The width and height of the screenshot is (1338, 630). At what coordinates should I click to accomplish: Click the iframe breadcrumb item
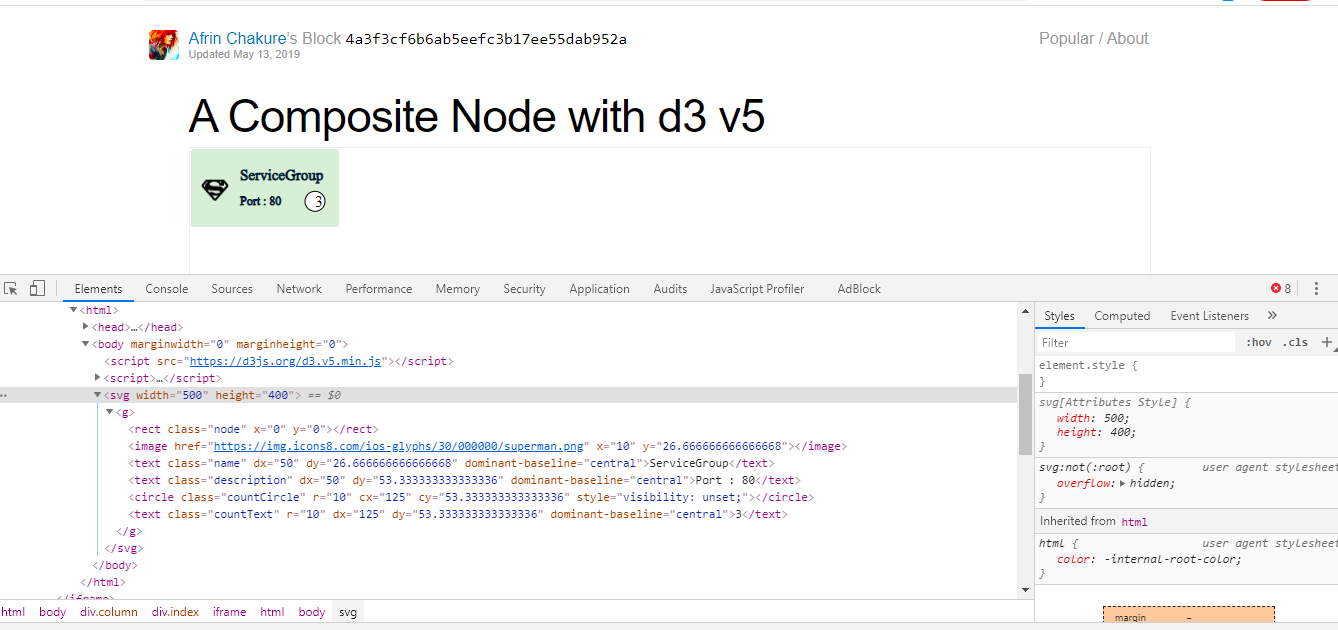coord(229,611)
